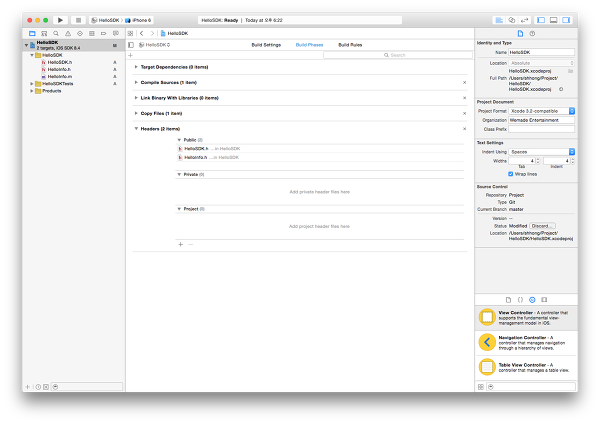This screenshot has height=424, width=600.
Task: Toggle the Wrap lines checkbox
Action: 510,174
